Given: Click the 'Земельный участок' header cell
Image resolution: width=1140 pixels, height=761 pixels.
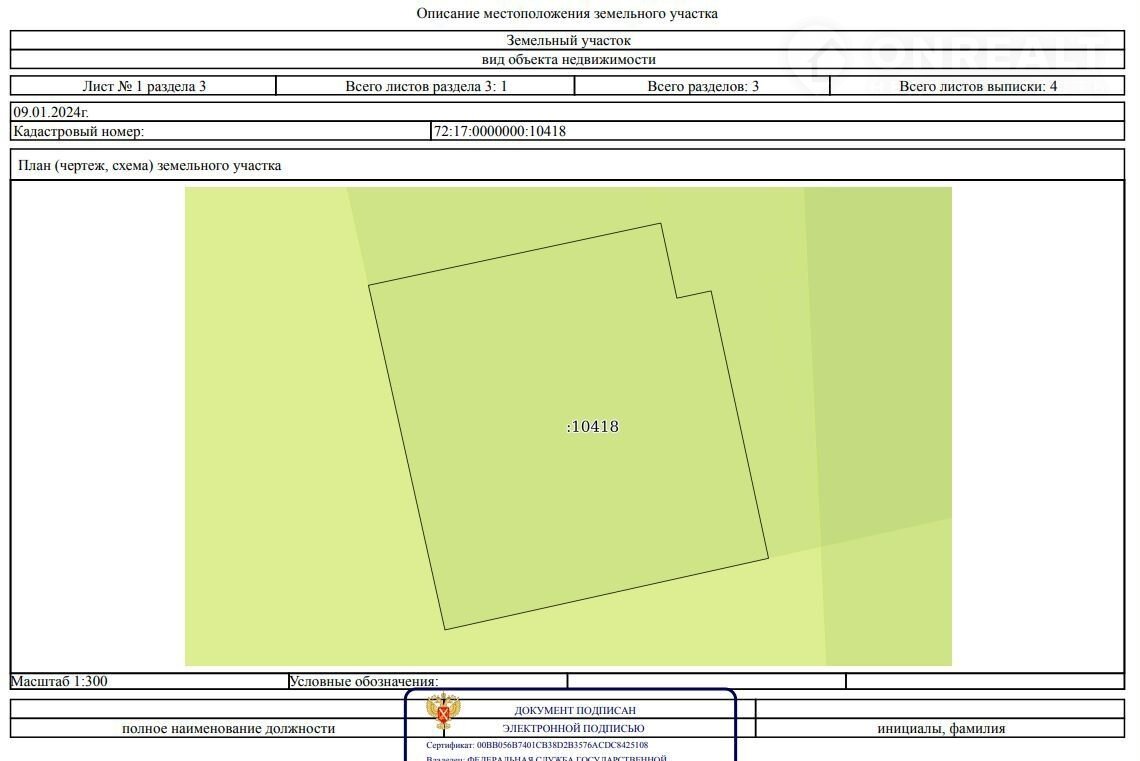Looking at the screenshot, I should point(568,41).
